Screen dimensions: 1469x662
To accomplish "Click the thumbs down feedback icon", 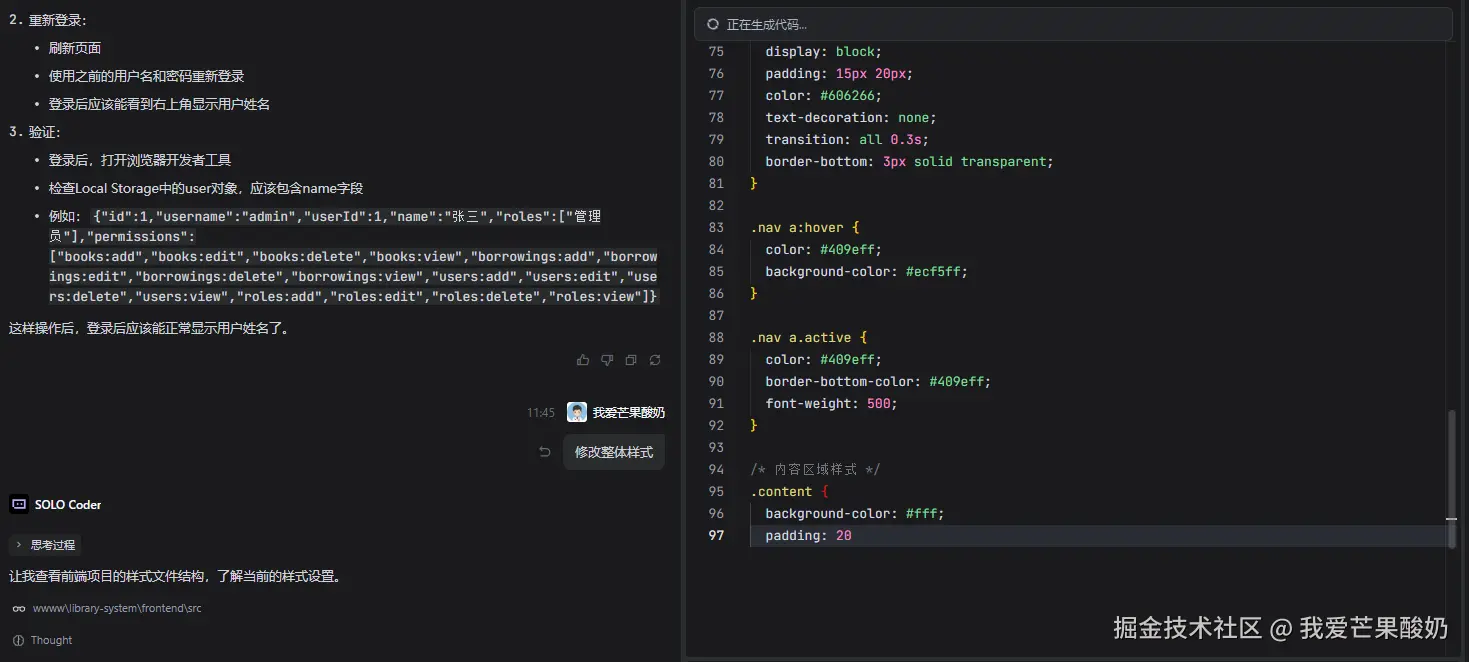I will coord(607,360).
